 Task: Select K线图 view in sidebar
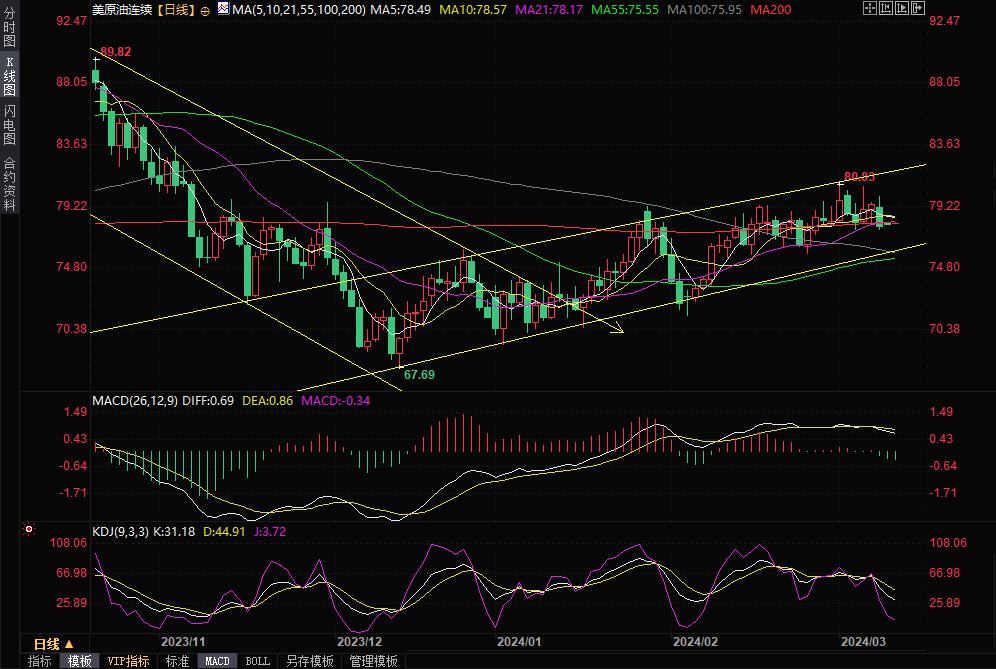10,77
